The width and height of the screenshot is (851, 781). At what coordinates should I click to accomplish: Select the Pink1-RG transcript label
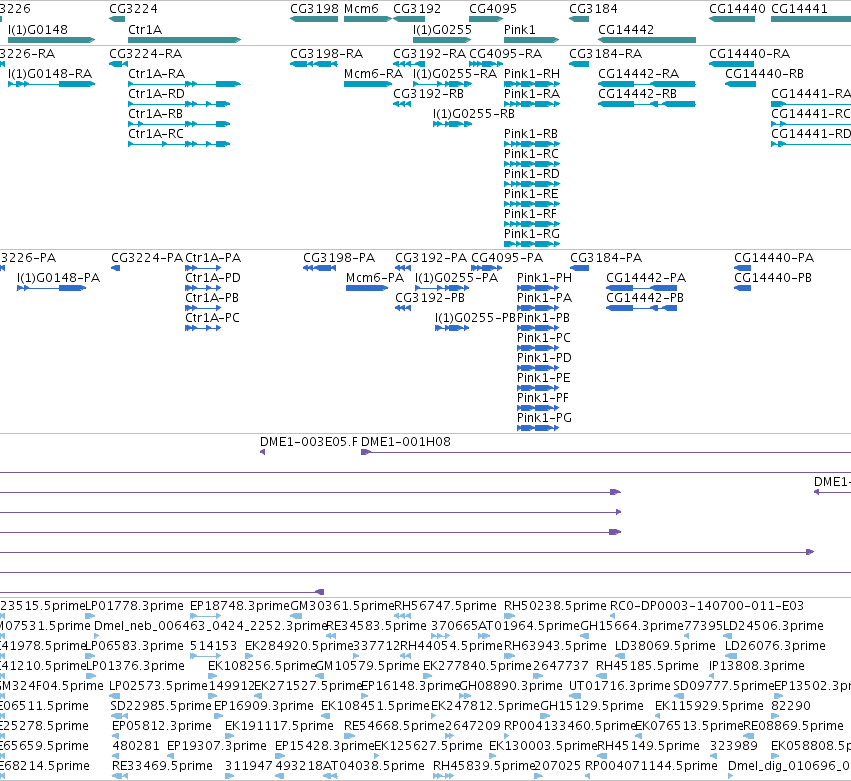[x=532, y=234]
